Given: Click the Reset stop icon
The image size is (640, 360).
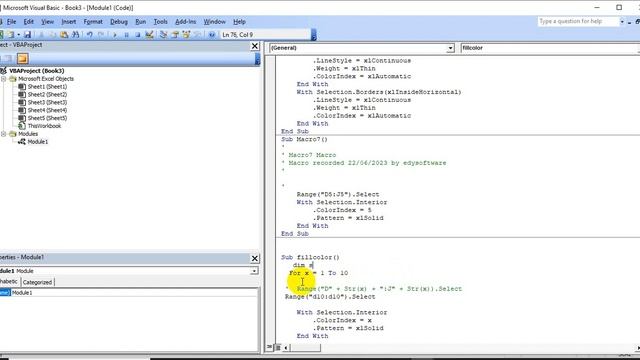Looking at the screenshot, I should 138,35.
